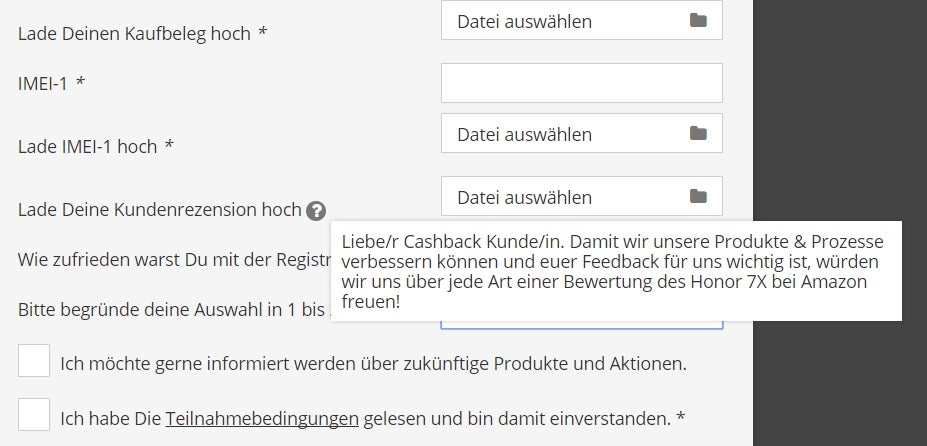Check the future products newsletter checkbox
Screen dimensions: 927x446
tap(34, 360)
